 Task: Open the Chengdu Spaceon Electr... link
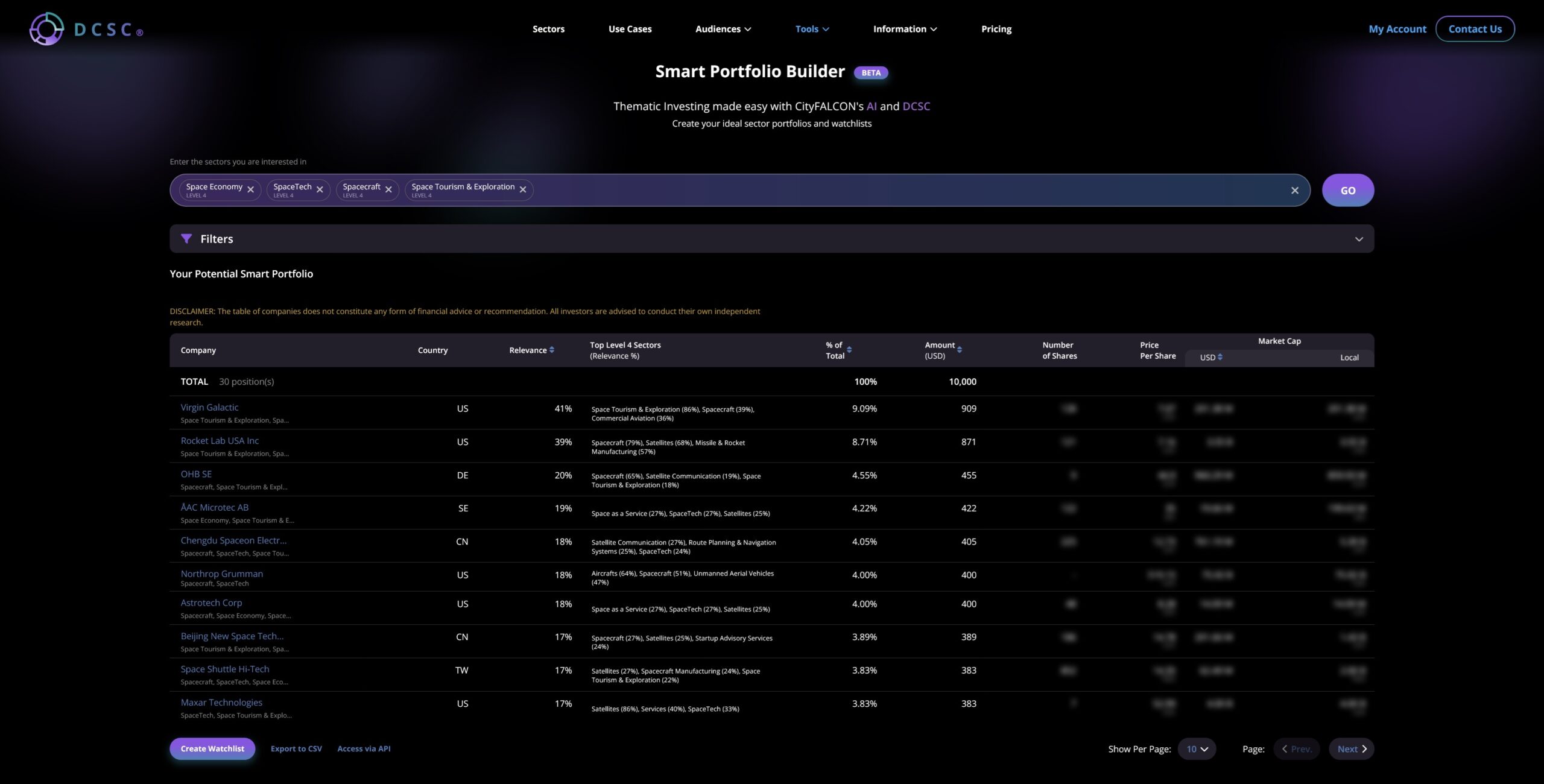click(233, 540)
